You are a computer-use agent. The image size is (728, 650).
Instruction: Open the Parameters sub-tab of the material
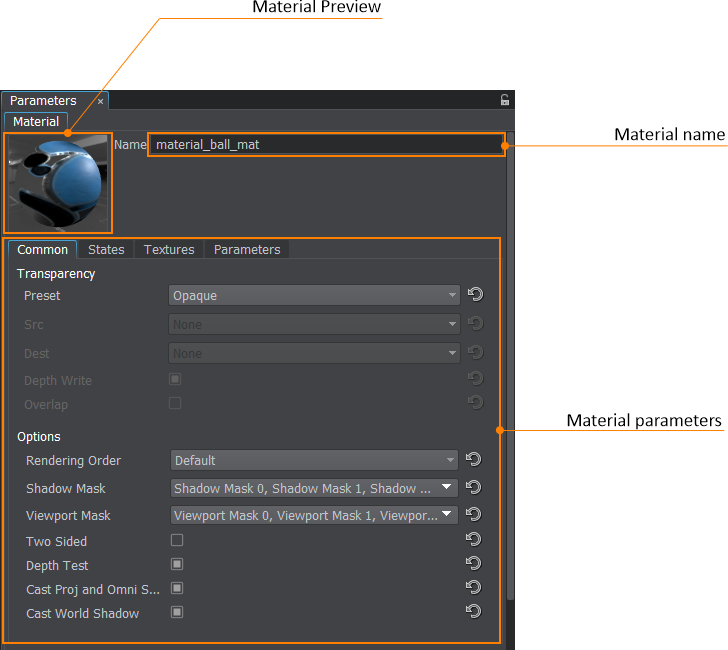247,249
